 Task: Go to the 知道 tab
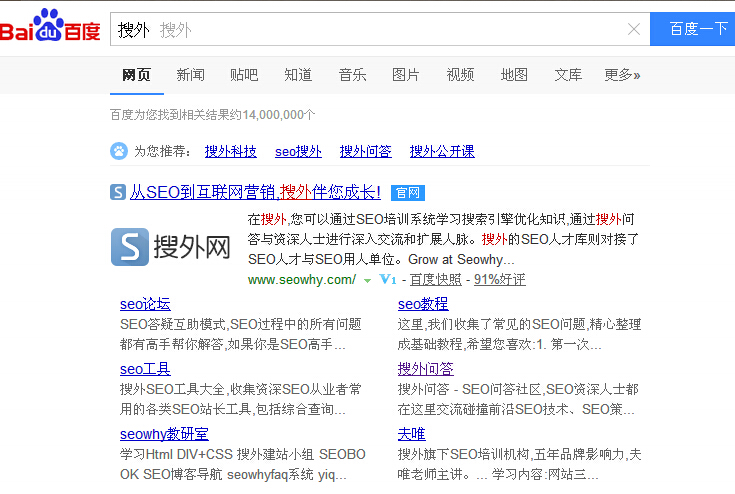pyautogui.click(x=298, y=75)
